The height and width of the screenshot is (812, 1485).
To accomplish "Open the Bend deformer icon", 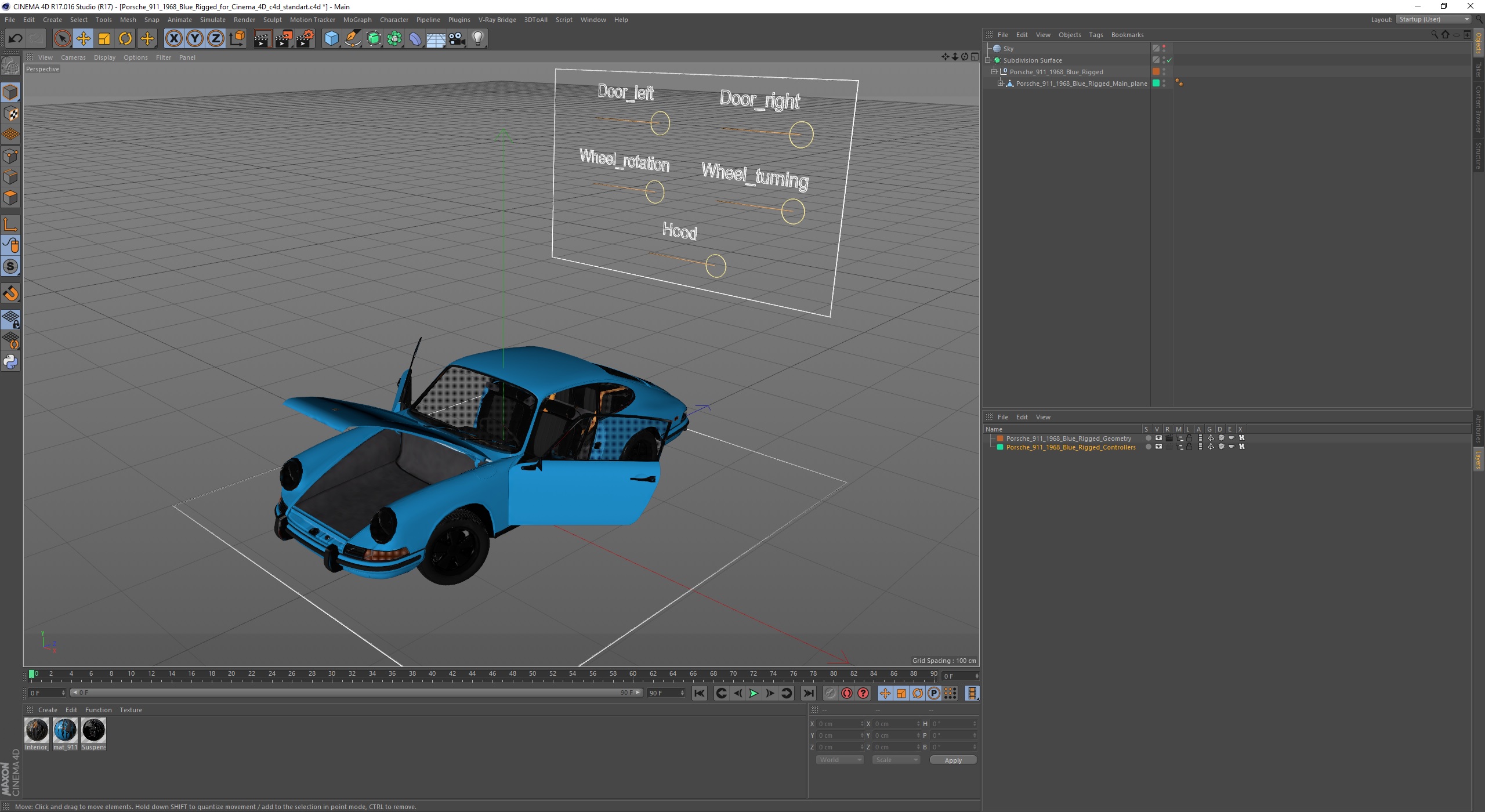I will pos(416,39).
